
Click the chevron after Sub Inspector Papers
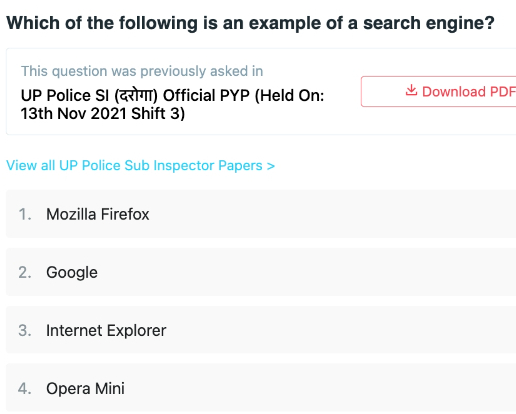click(271, 166)
